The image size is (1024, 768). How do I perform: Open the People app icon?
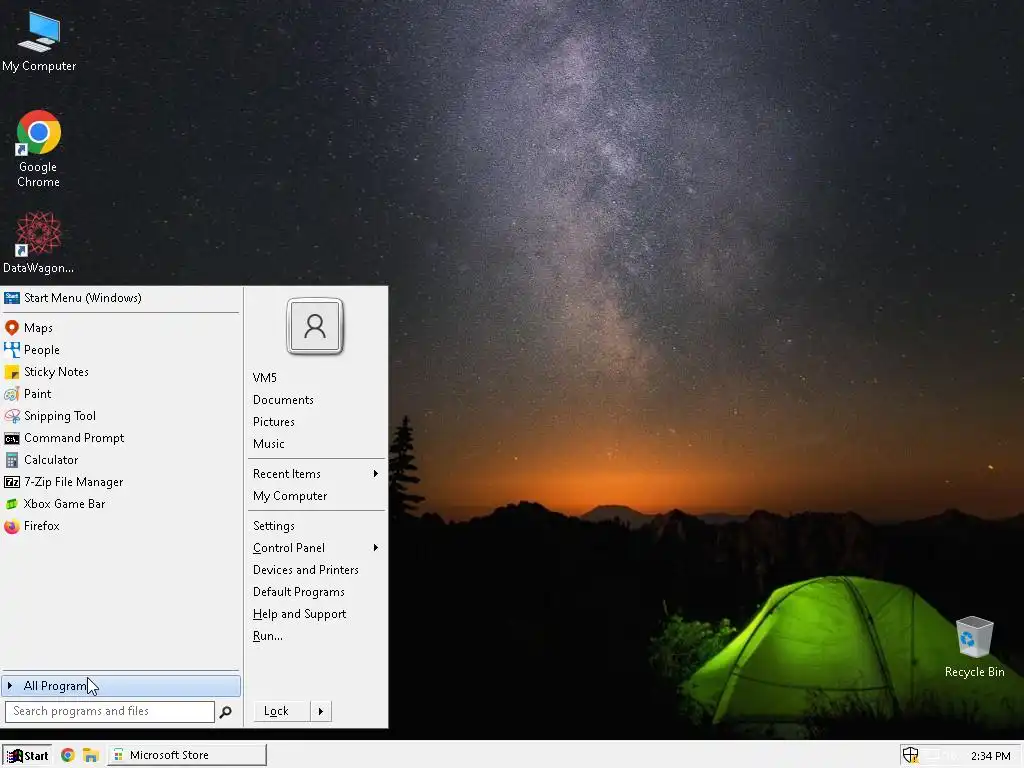pos(12,350)
